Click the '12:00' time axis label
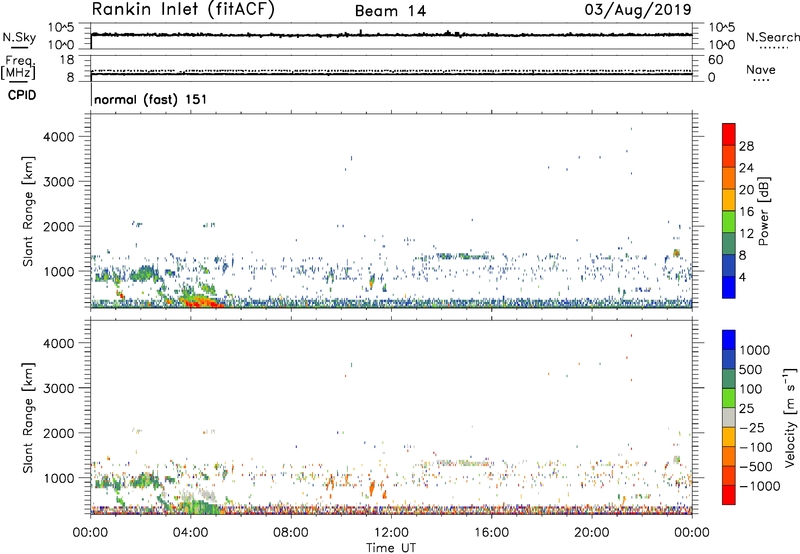 click(x=391, y=533)
